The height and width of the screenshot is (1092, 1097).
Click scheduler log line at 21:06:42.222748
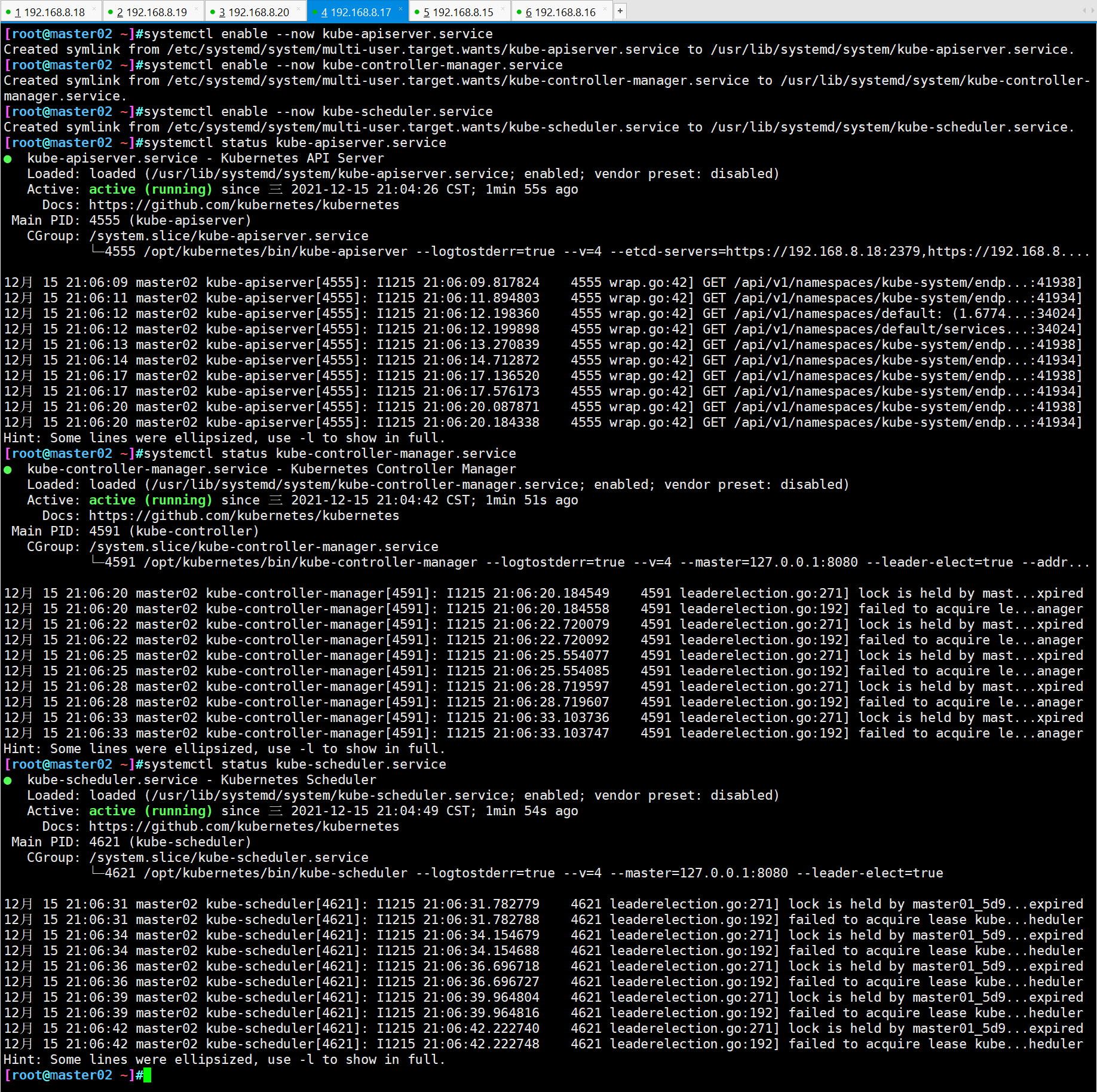(543, 1044)
